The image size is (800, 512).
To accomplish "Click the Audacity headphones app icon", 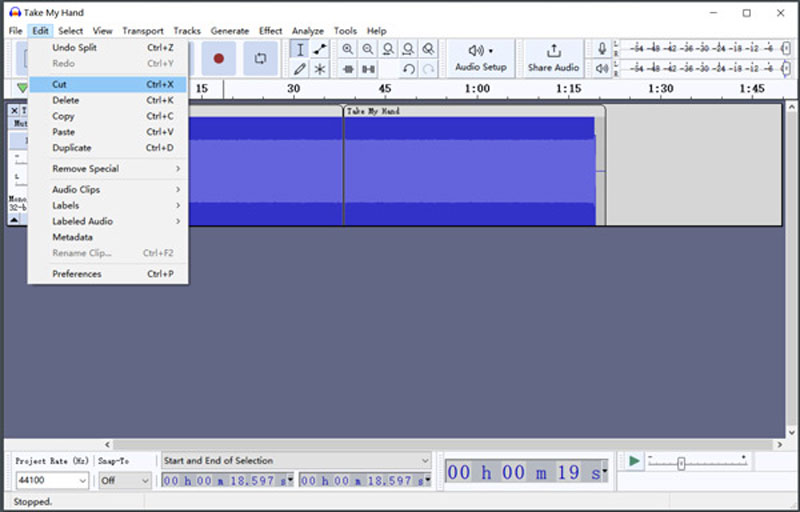I will click(15, 12).
